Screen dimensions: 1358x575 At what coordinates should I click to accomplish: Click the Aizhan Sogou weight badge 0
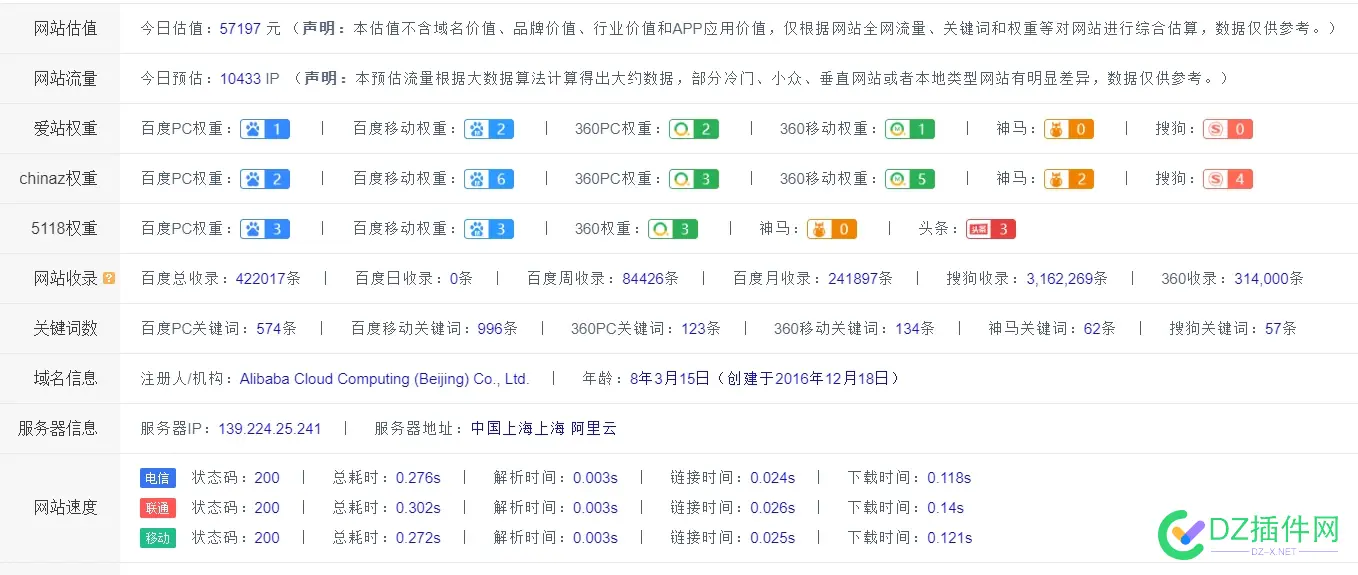1228,129
